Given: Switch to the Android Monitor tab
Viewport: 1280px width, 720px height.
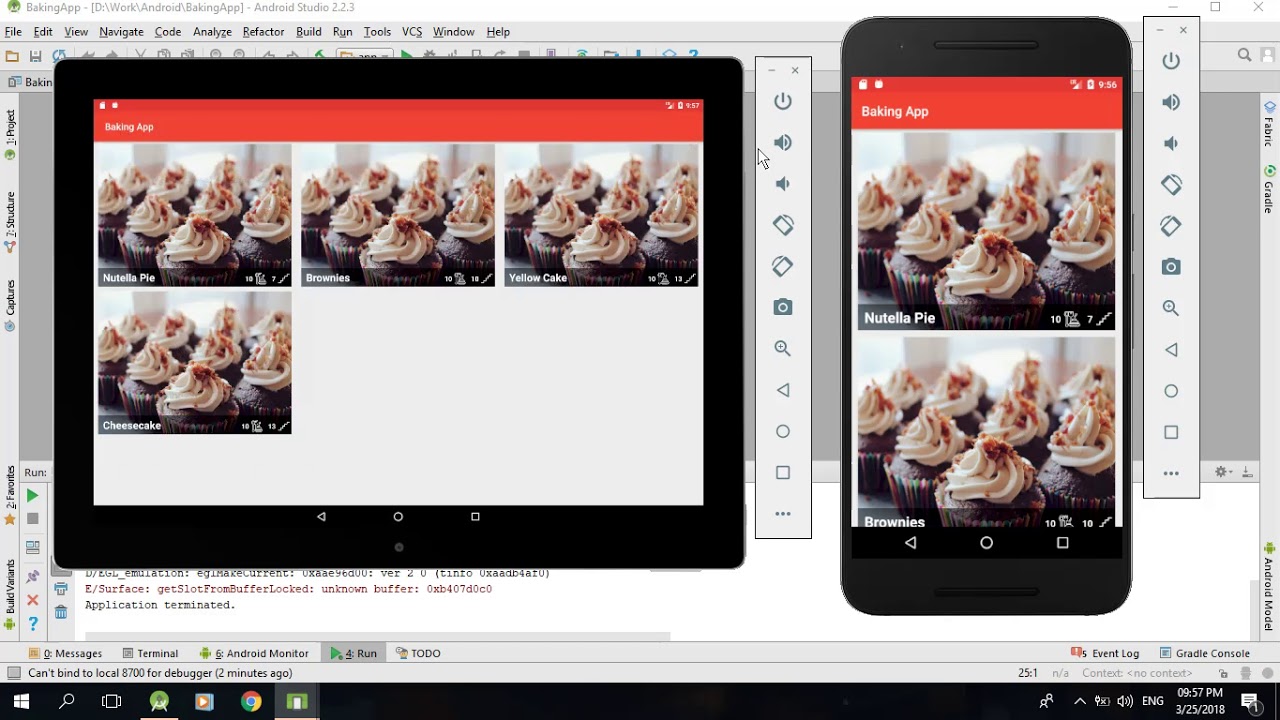Looking at the screenshot, I should point(254,653).
